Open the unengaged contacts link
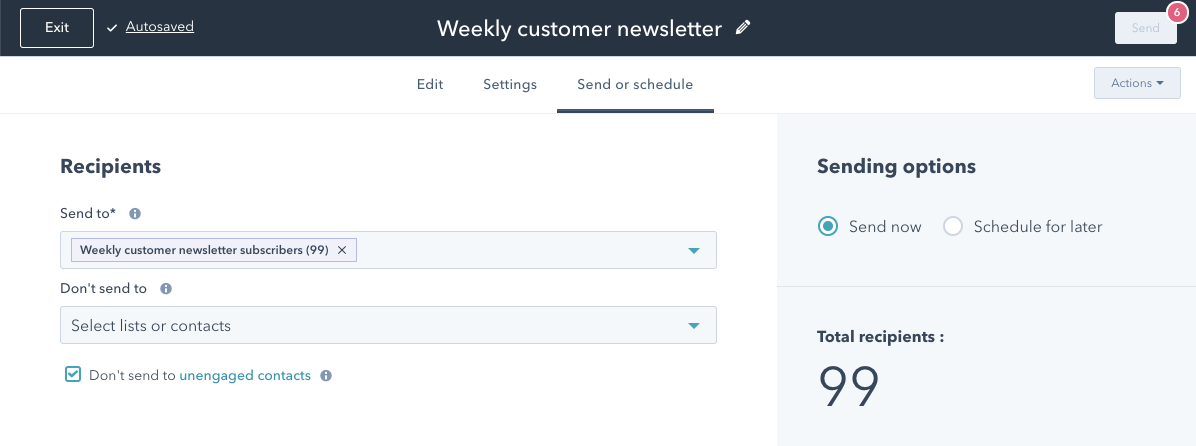1196x446 pixels. pyautogui.click(x=245, y=375)
